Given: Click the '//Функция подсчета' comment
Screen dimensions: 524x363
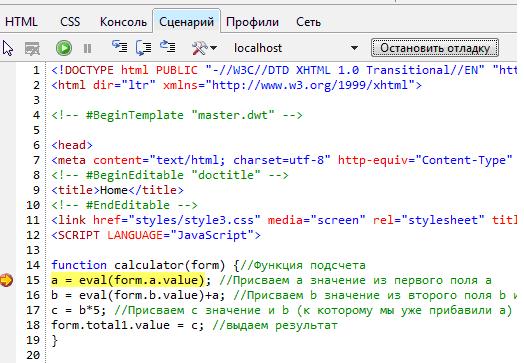Looking at the screenshot, I should pyautogui.click(x=303, y=265).
